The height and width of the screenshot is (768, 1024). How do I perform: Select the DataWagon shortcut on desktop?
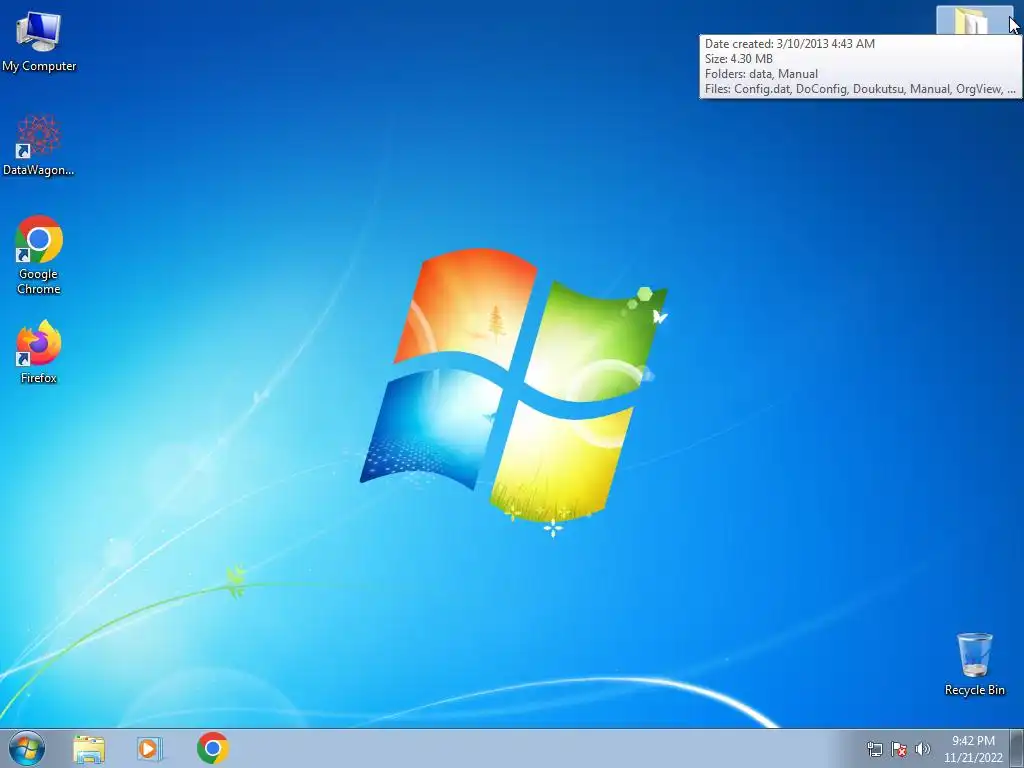click(39, 145)
